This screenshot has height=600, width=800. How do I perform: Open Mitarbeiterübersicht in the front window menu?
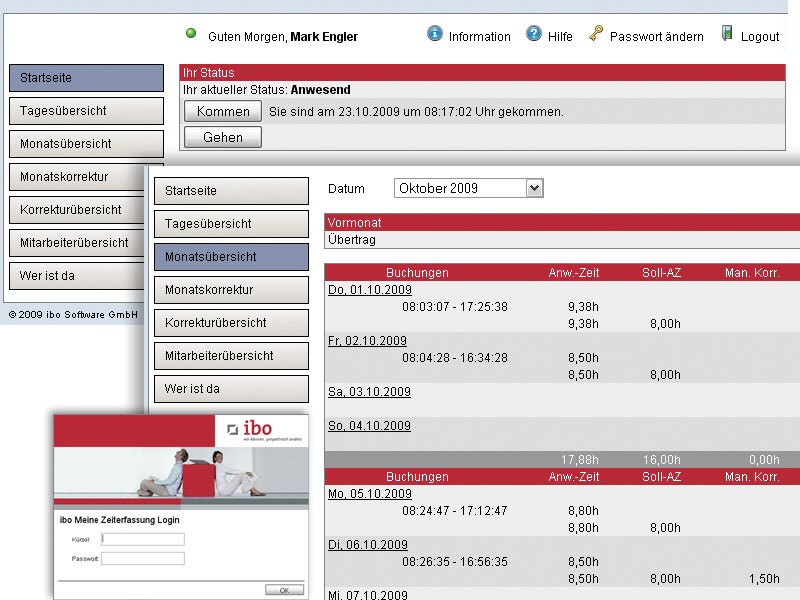pyautogui.click(x=231, y=356)
